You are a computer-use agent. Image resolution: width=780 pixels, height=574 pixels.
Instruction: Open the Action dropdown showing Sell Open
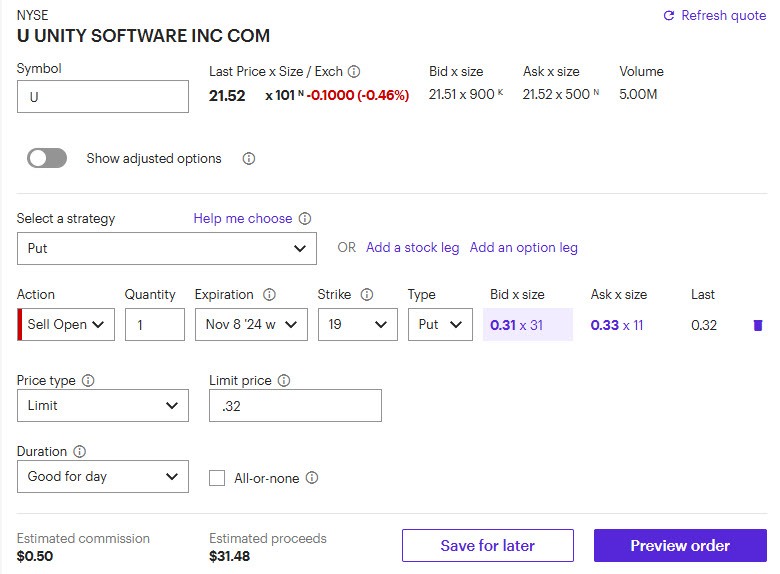(68, 325)
